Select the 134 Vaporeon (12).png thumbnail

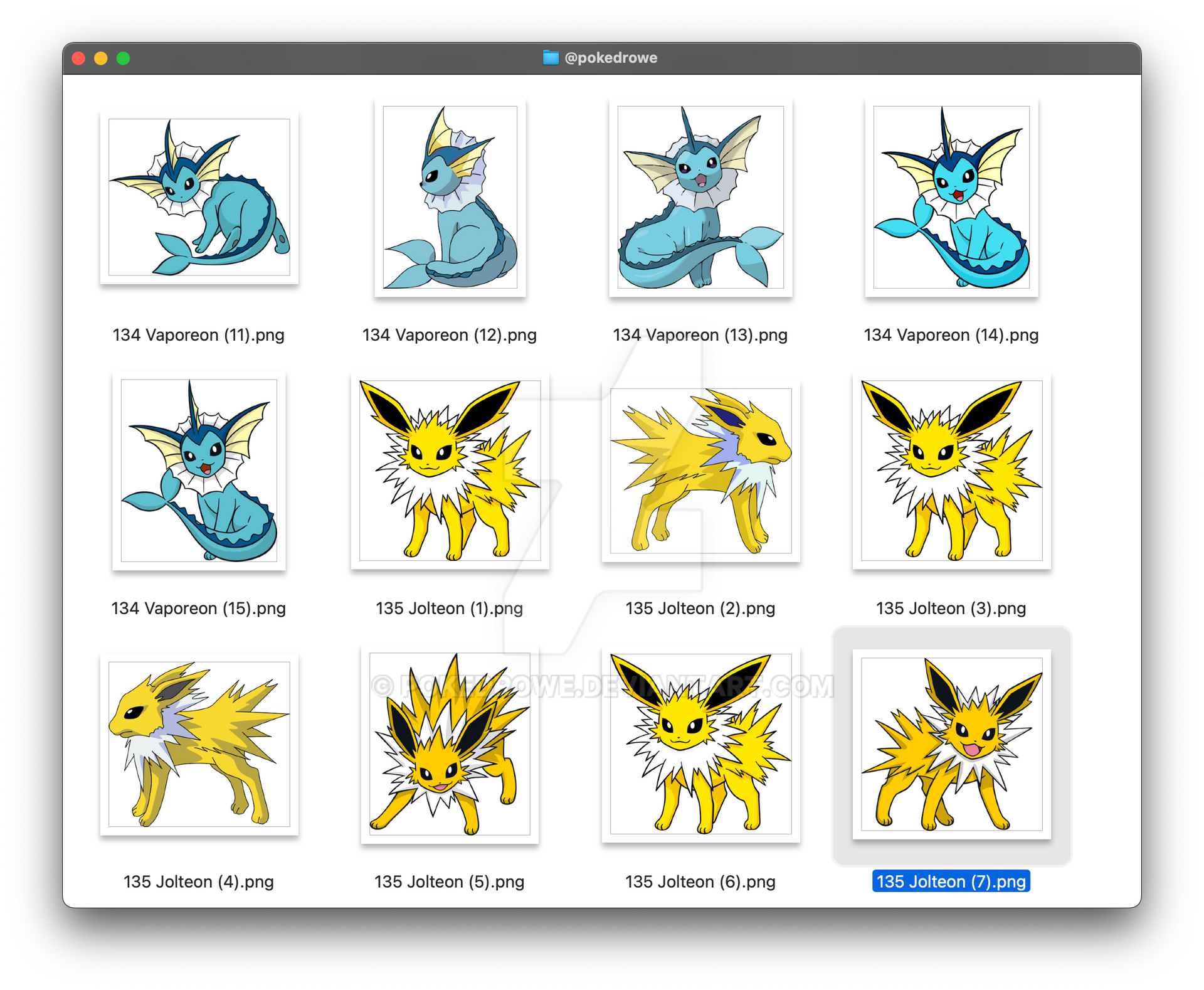[x=450, y=197]
